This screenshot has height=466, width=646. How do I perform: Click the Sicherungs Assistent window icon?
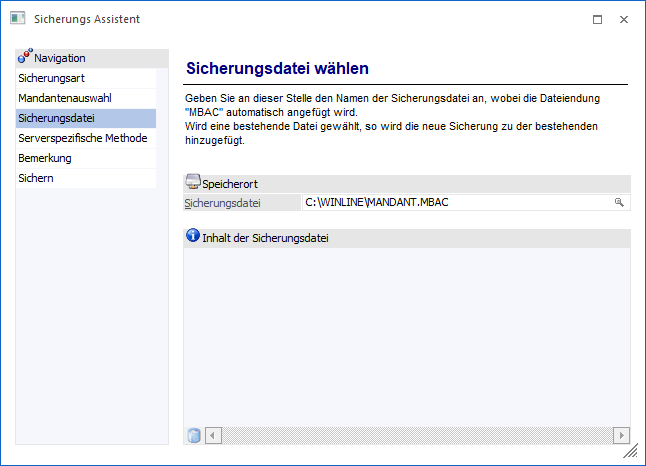point(17,19)
